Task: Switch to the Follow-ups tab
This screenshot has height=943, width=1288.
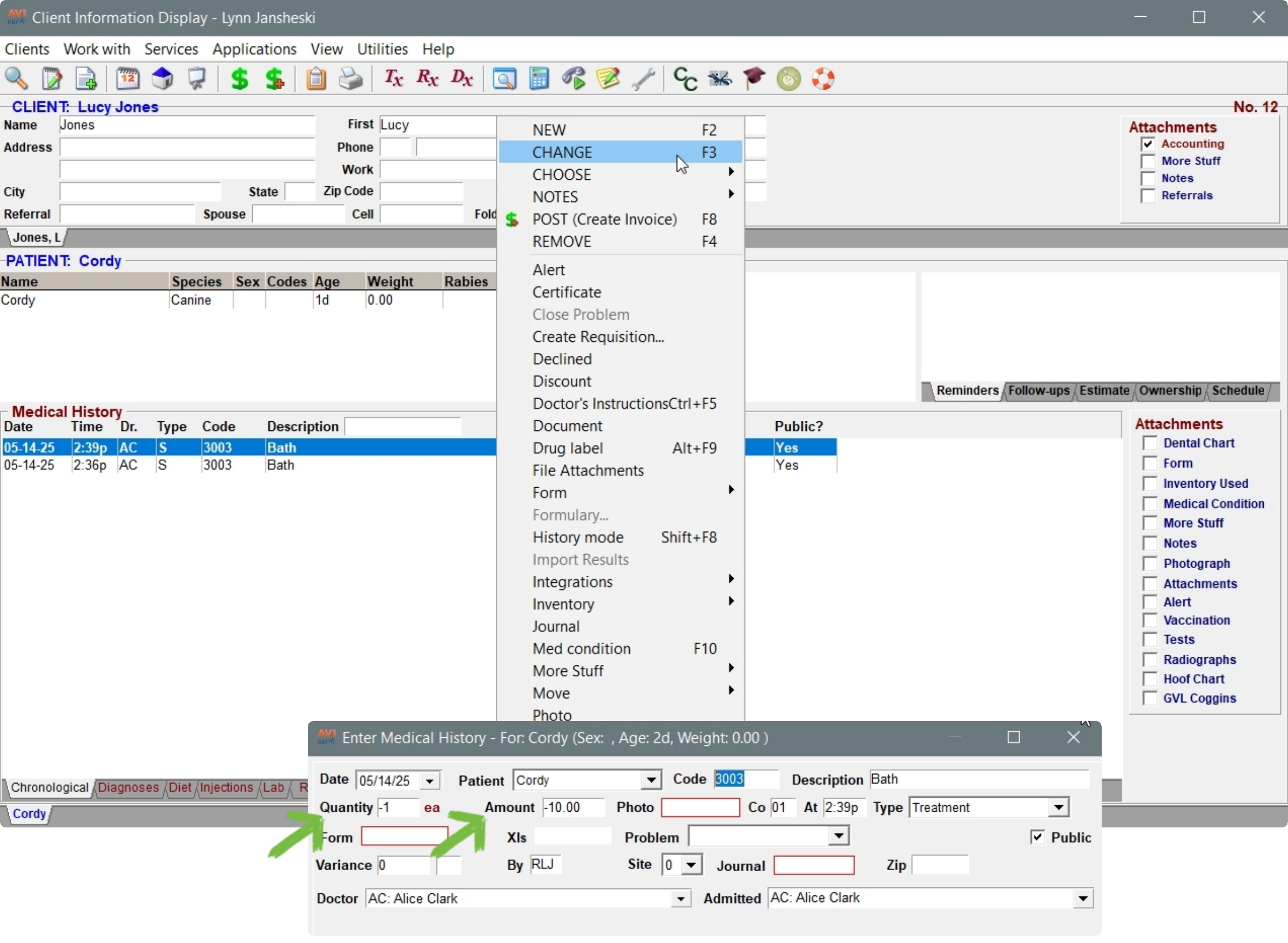Action: 1039,390
